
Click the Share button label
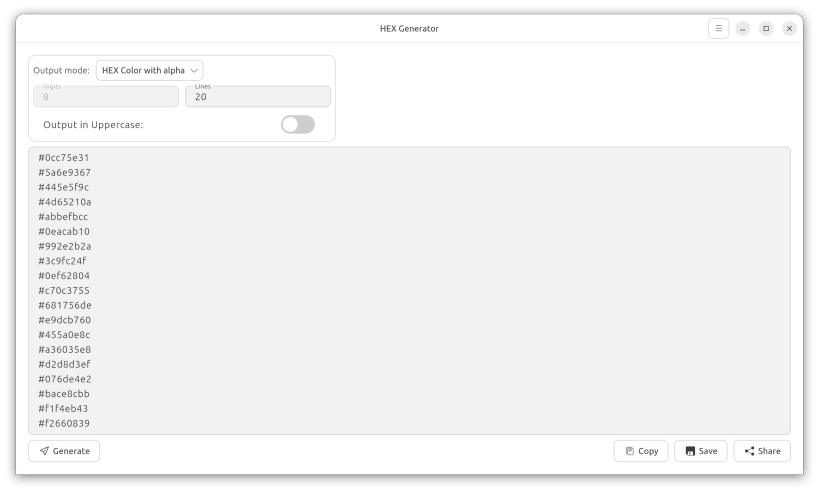(769, 451)
